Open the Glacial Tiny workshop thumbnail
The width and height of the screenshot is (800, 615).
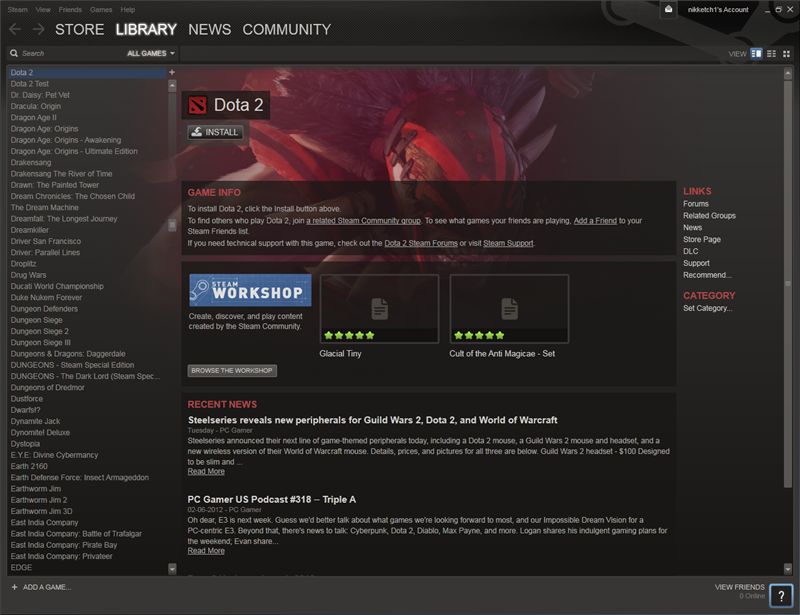click(x=379, y=308)
